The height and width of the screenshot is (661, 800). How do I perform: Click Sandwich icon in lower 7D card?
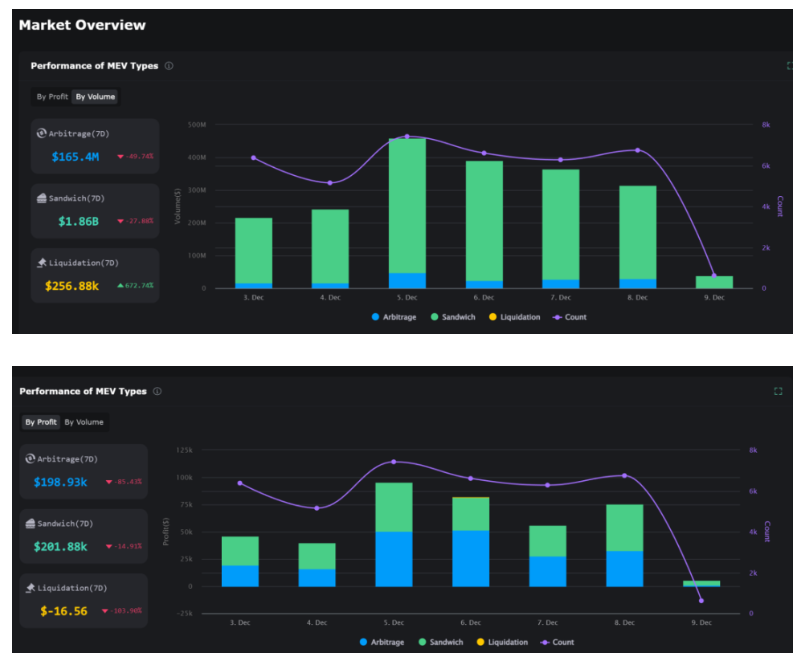pyautogui.click(x=30, y=523)
